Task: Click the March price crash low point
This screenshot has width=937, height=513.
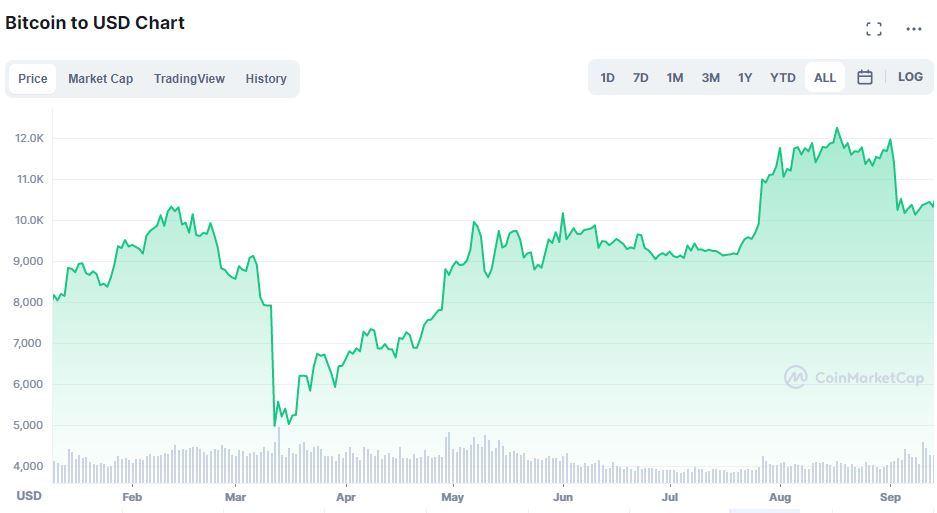Action: tap(275, 426)
